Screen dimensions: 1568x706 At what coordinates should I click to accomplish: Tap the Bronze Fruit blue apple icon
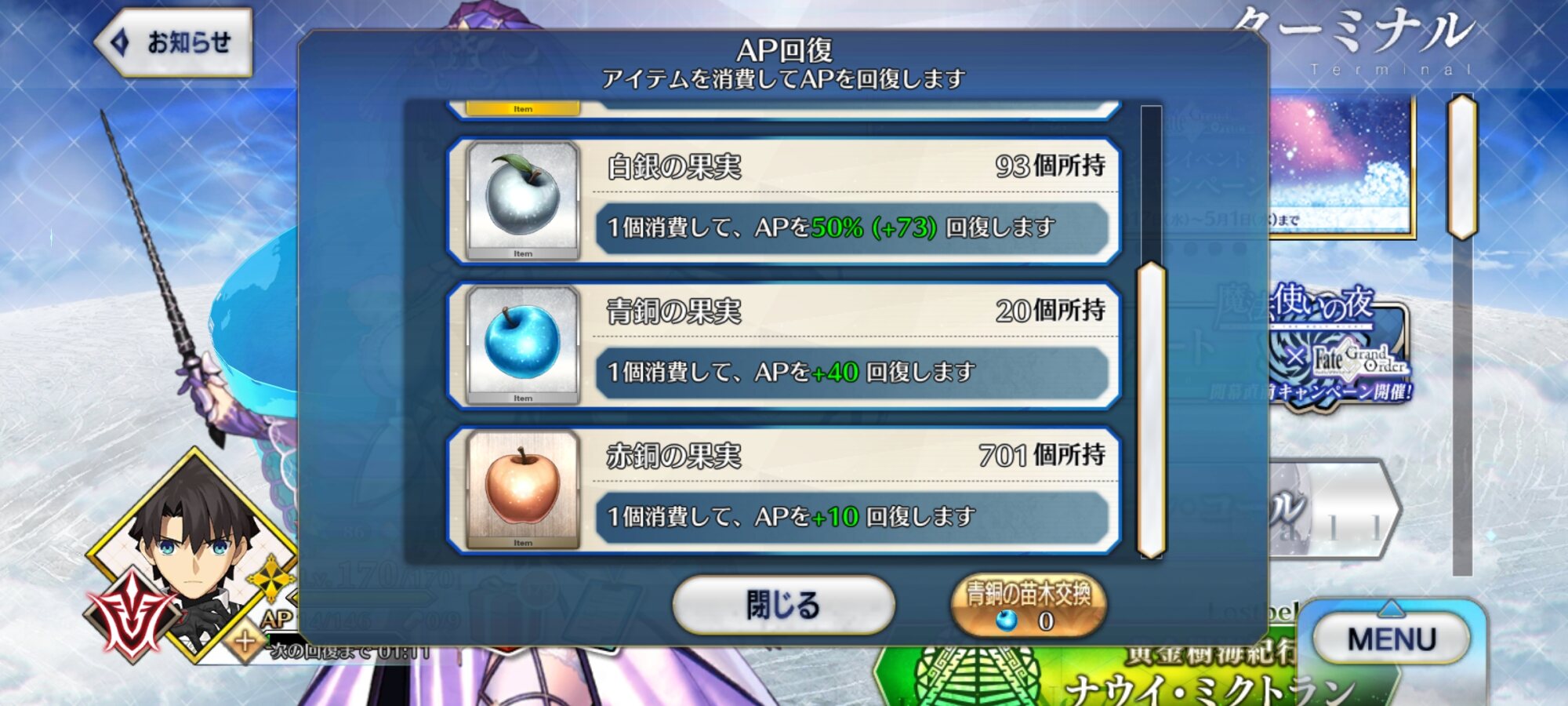tap(523, 344)
